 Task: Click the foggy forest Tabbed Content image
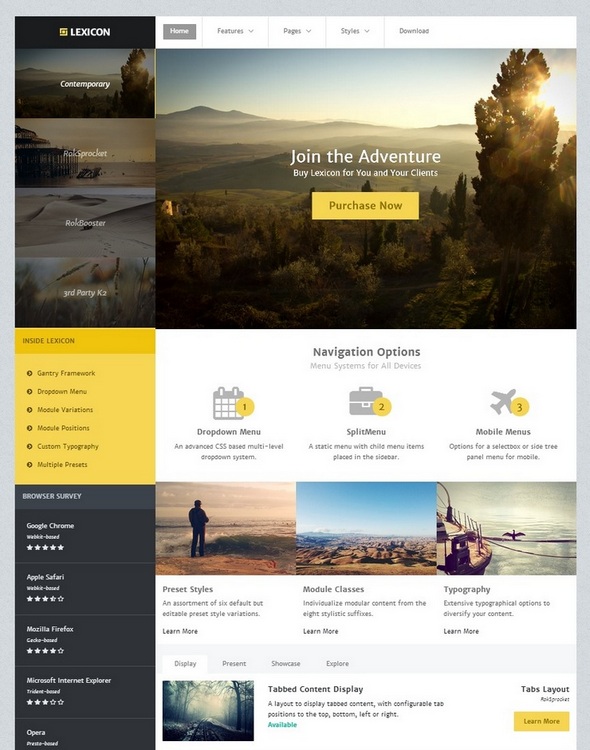pos(208,710)
